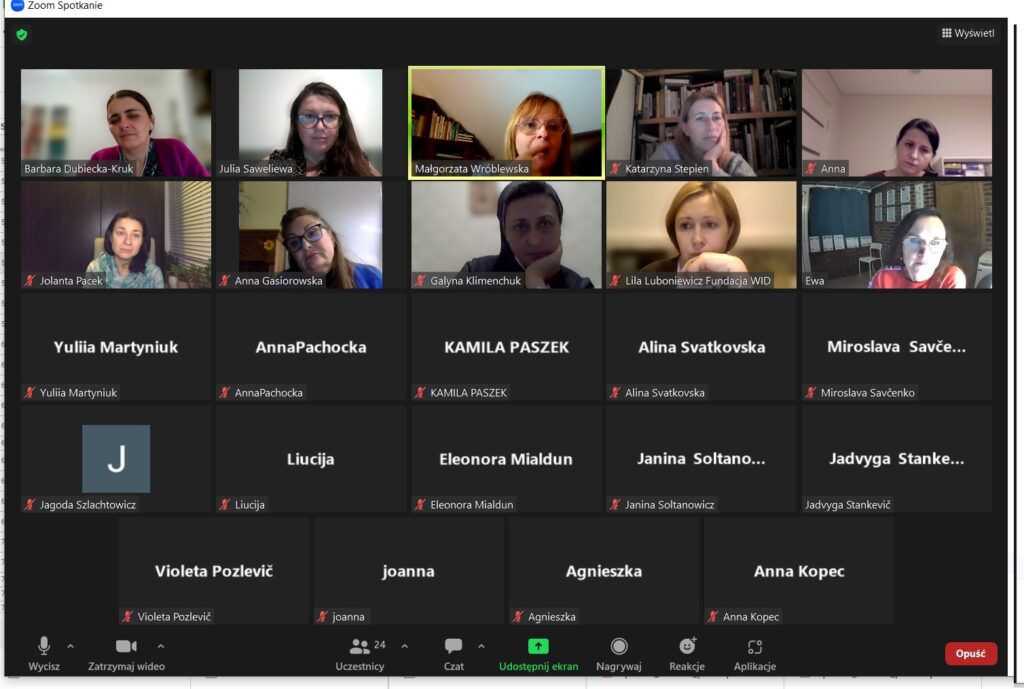Expand video options arrow beside Zatrzymaj wideo
Viewport: 1024px width, 689px height.
[x=161, y=647]
